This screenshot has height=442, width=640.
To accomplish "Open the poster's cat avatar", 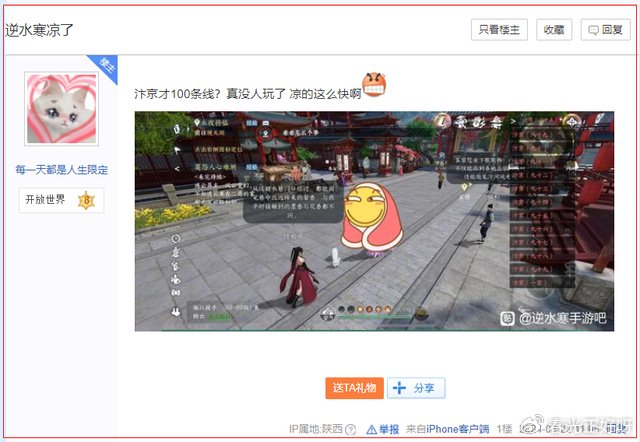I will 62,109.
